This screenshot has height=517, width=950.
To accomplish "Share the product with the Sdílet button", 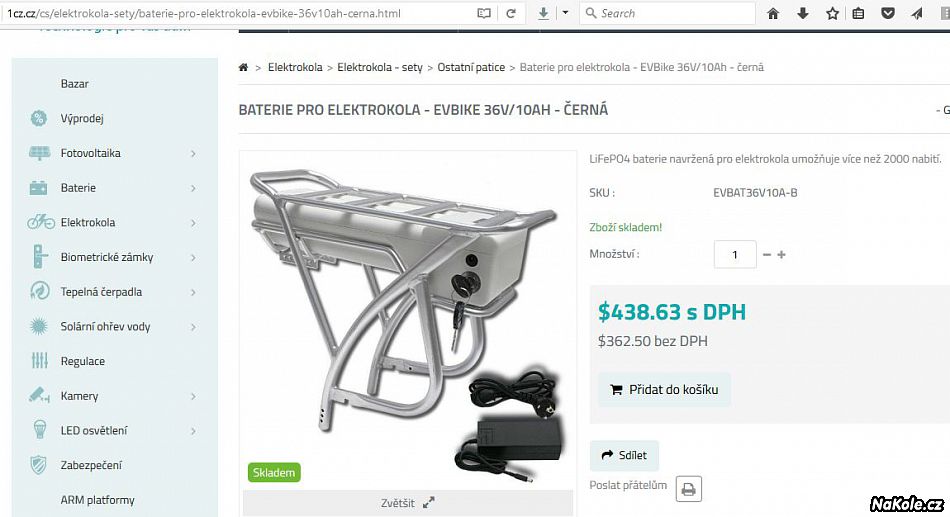I will (624, 455).
